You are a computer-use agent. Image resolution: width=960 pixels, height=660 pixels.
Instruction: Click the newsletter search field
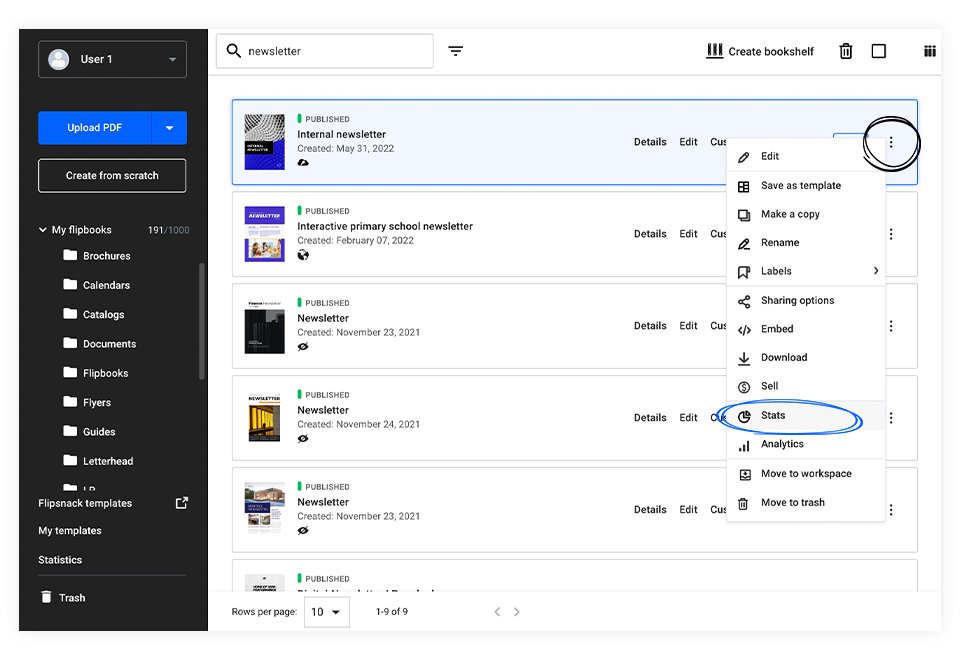pyautogui.click(x=324, y=51)
